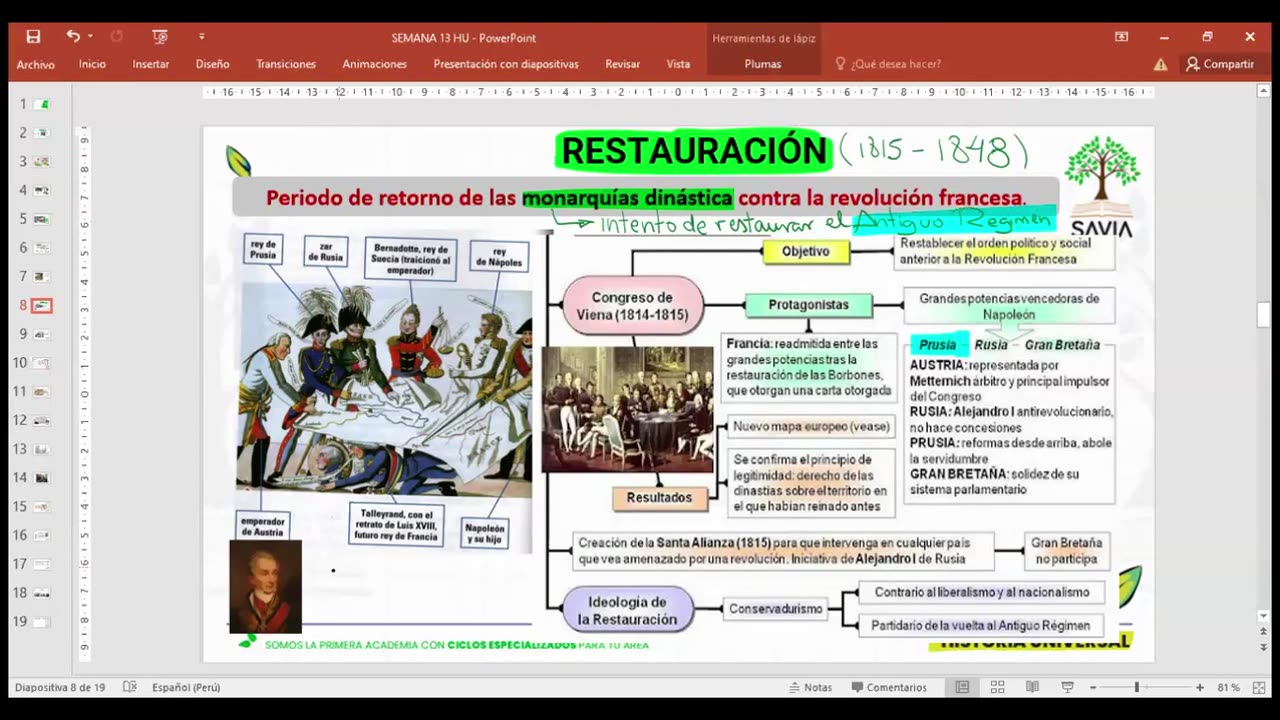Toggle the Comentarios pane
Image resolution: width=1280 pixels, height=720 pixels.
tap(889, 688)
